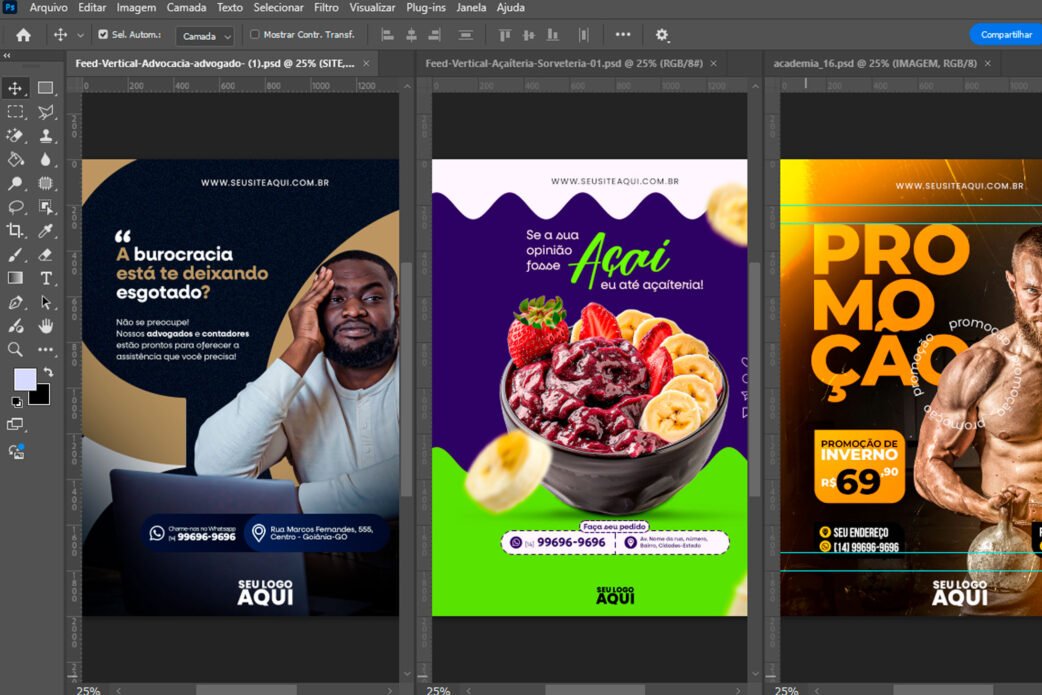1042x695 pixels.
Task: Switch to the Feed-Vertical-Açaíteria-Sorveteria-01.psd tab
Action: pos(564,63)
